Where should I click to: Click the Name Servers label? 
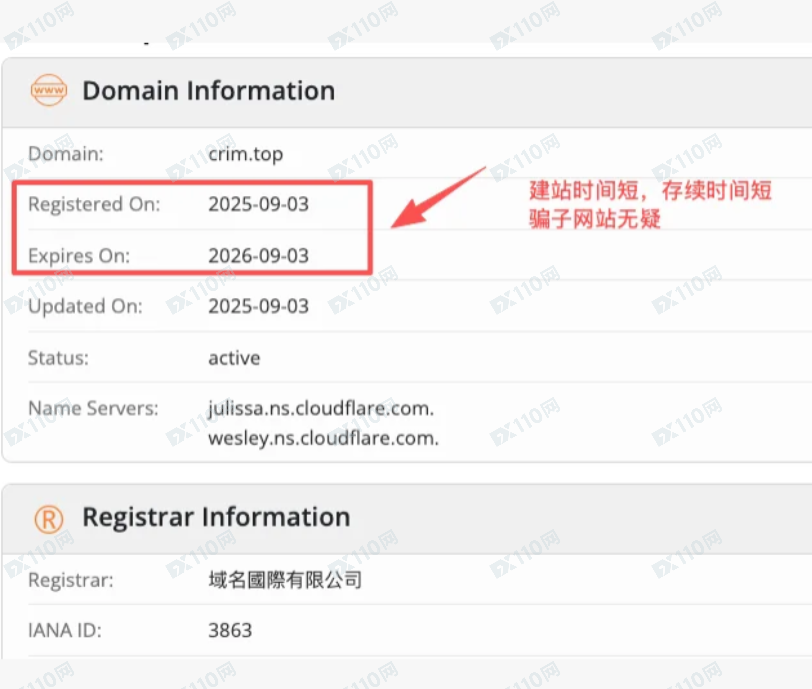tap(93, 409)
